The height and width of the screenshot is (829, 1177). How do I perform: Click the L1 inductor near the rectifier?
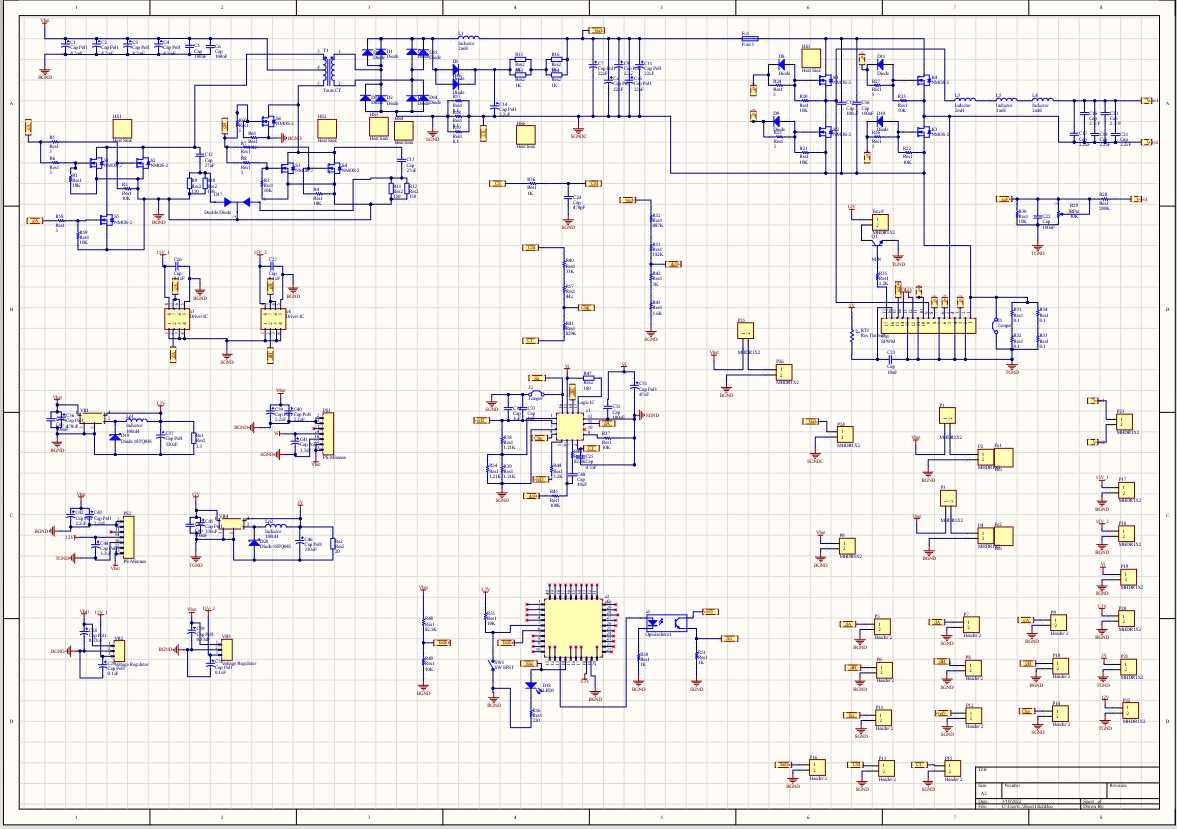[x=467, y=38]
